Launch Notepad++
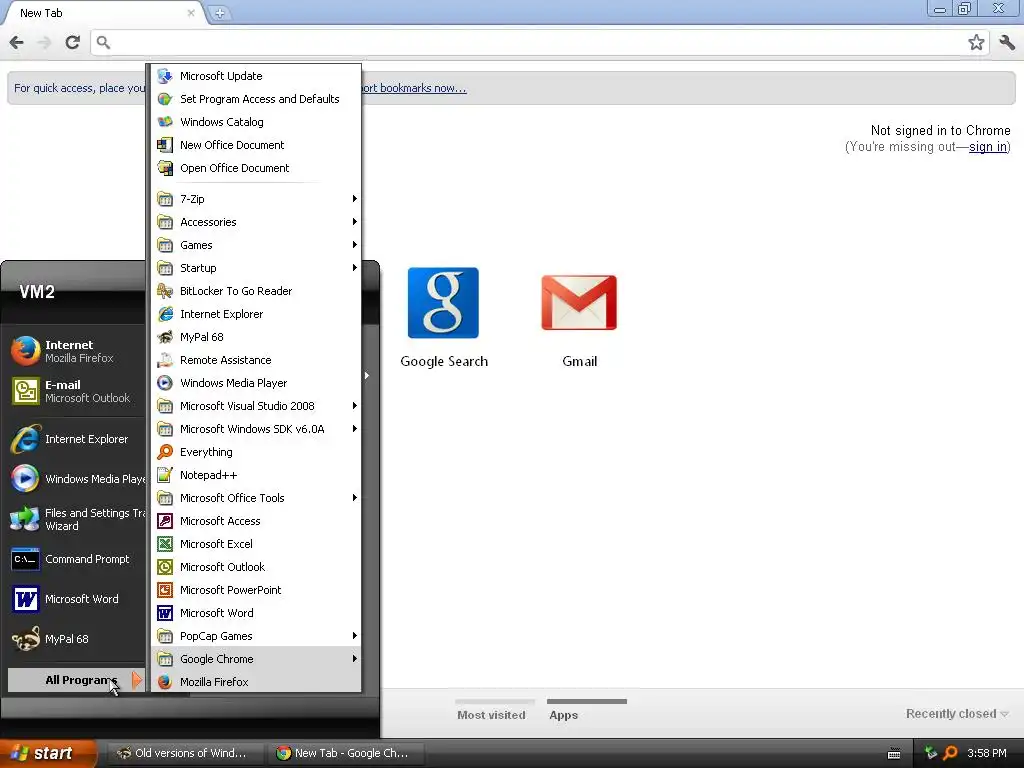 point(256,475)
